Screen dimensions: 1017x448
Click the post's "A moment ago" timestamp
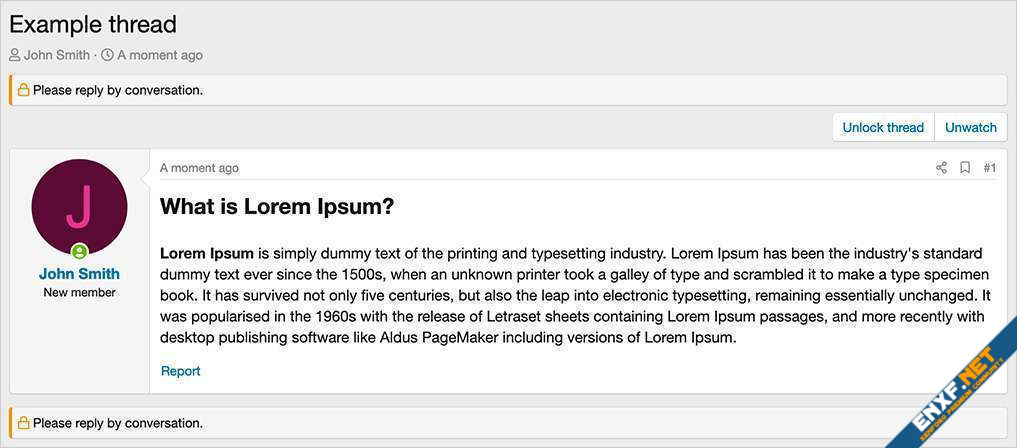pos(199,168)
